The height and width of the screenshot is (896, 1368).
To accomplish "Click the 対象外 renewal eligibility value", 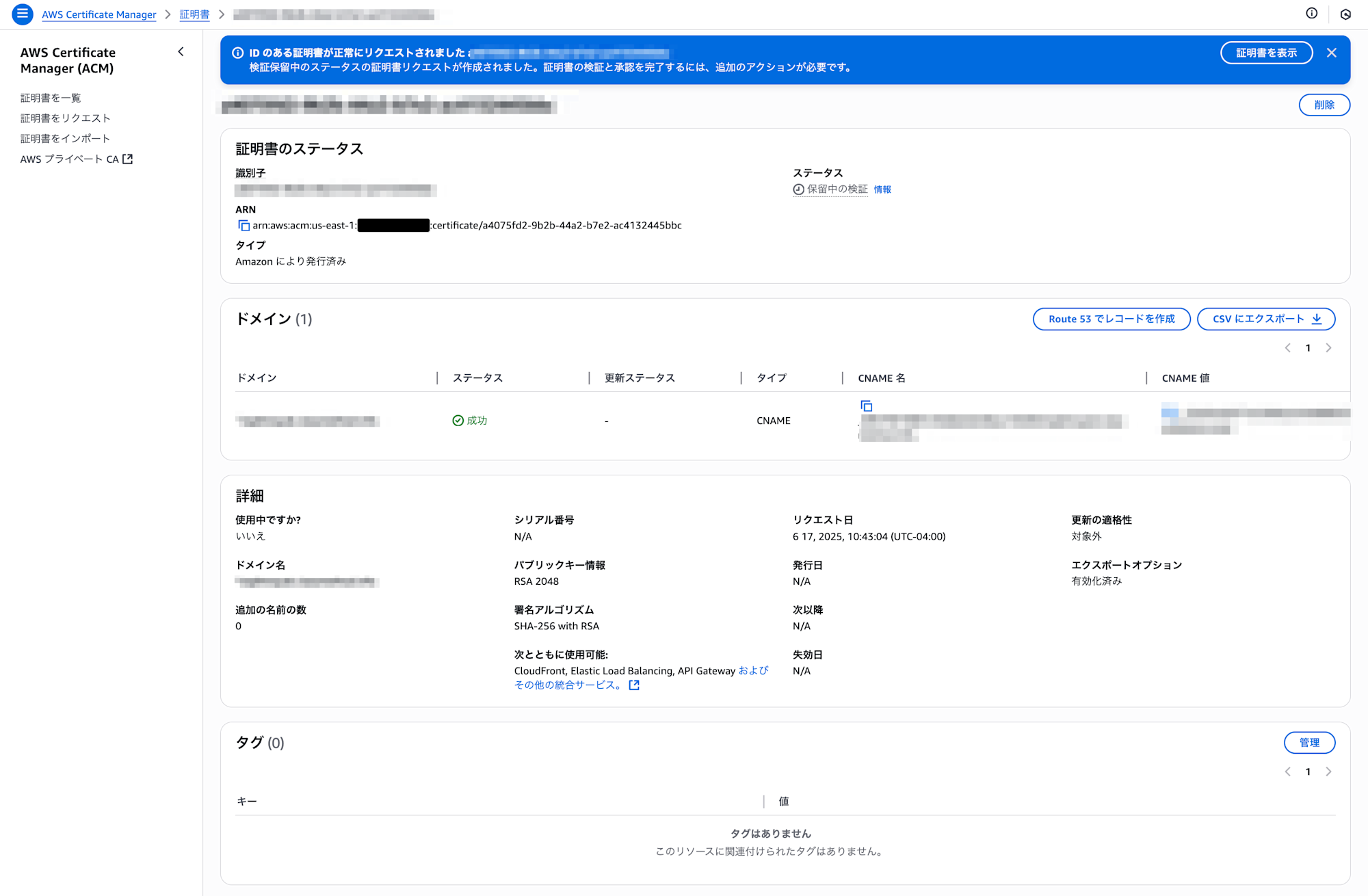I will point(1086,536).
